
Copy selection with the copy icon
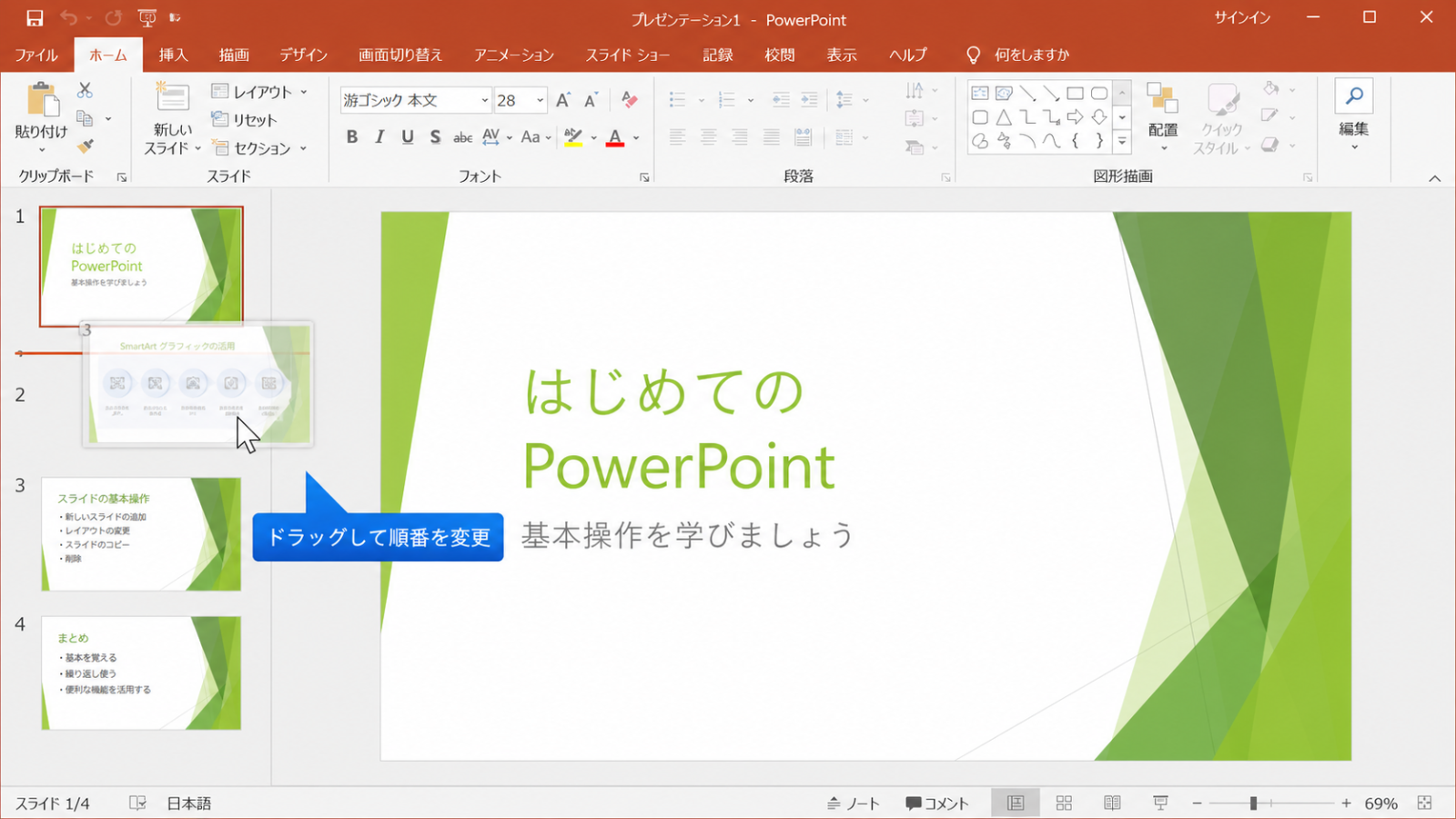pos(85,118)
